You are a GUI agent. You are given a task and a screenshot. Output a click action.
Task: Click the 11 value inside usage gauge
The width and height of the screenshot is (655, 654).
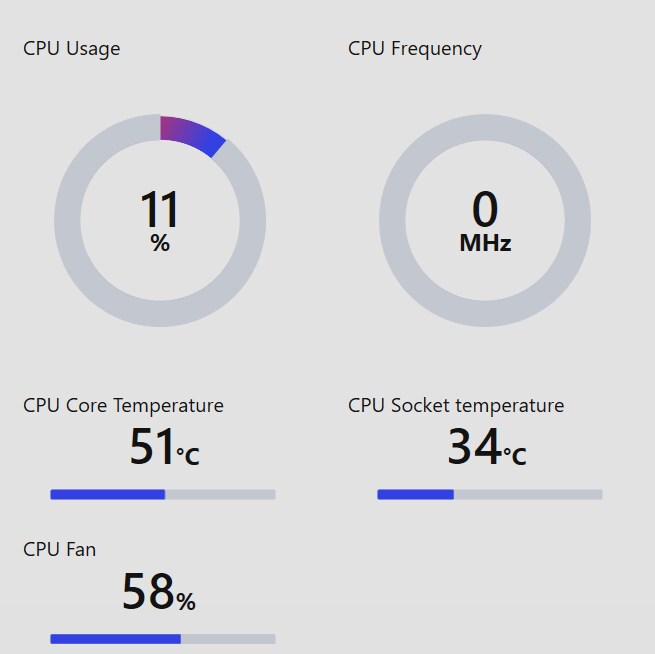click(x=159, y=210)
